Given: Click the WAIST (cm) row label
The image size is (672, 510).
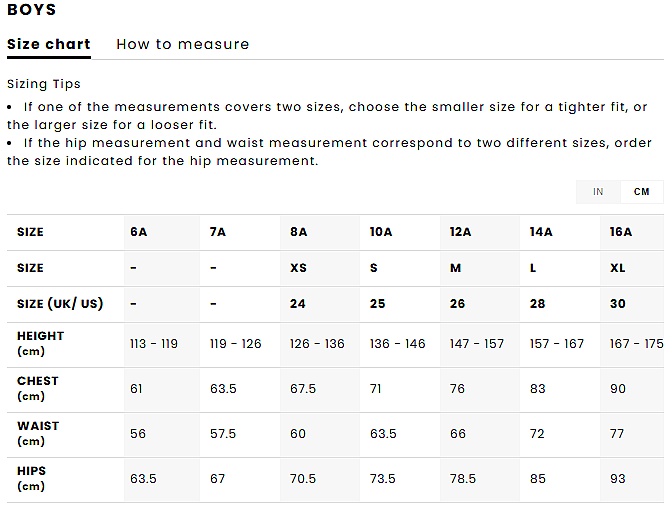Looking at the screenshot, I should (x=38, y=433).
